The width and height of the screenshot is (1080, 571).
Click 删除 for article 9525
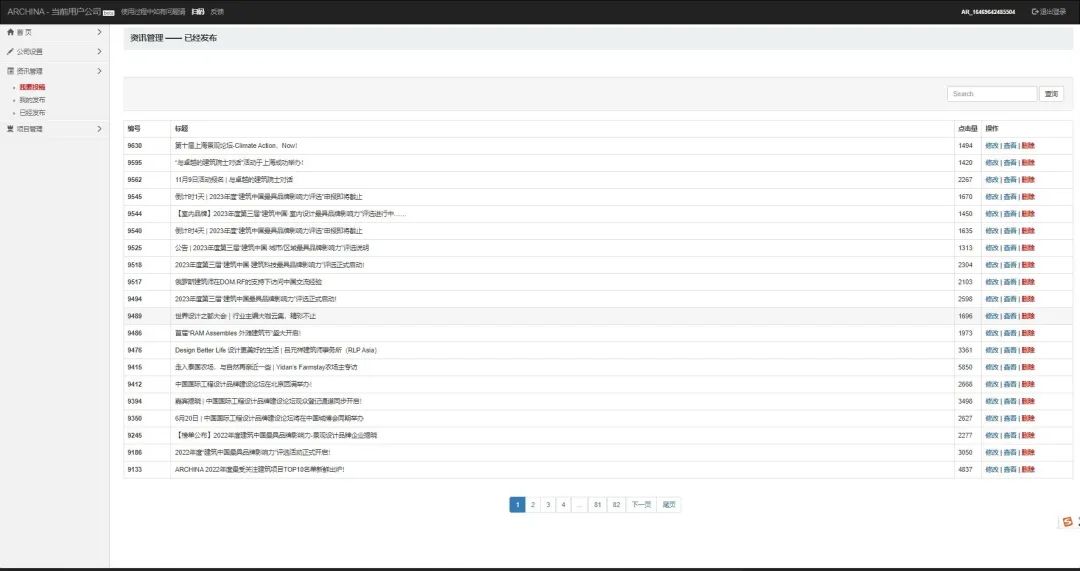pyautogui.click(x=1028, y=248)
